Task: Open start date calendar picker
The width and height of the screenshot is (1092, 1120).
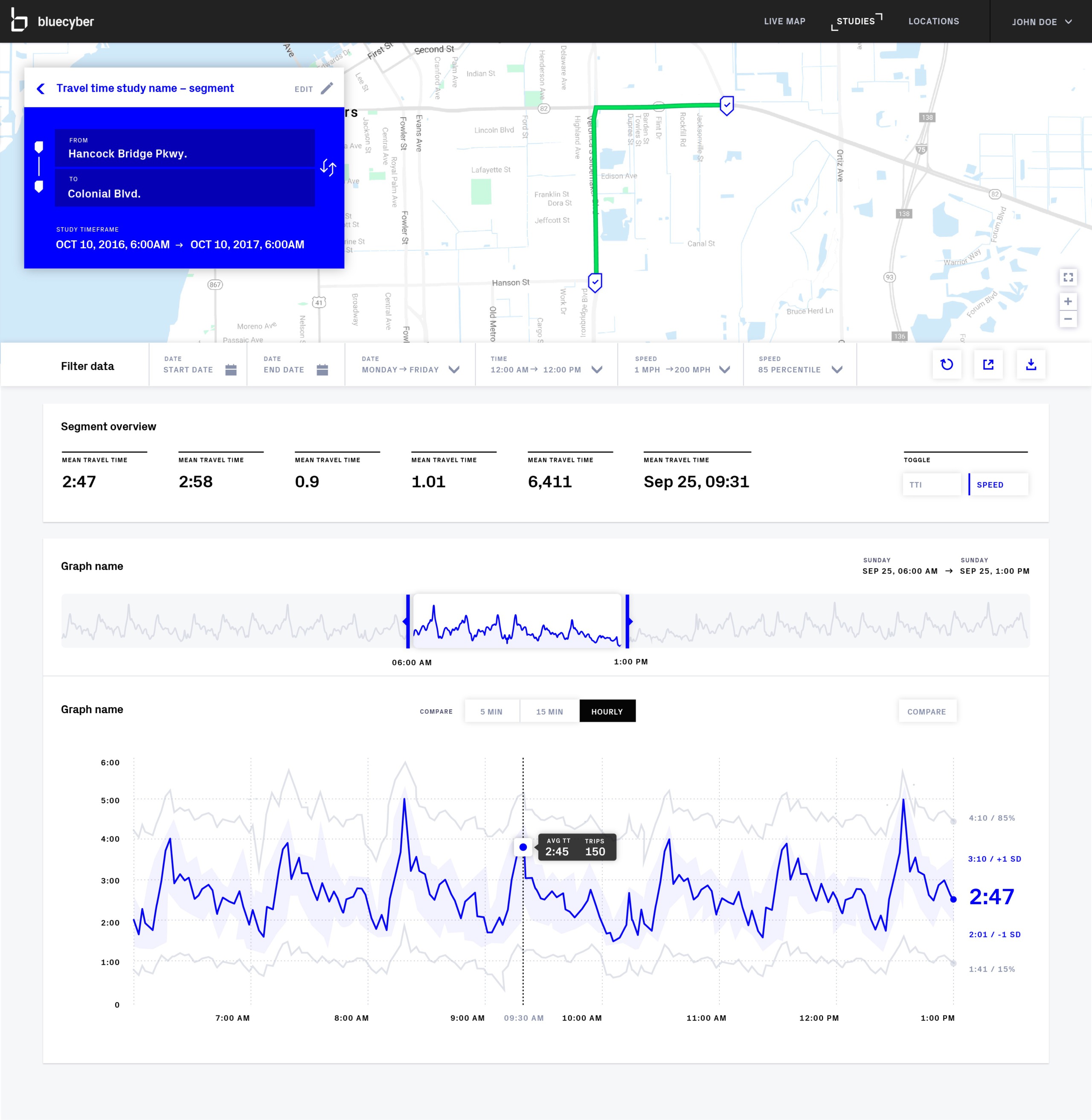Action: tap(231, 370)
